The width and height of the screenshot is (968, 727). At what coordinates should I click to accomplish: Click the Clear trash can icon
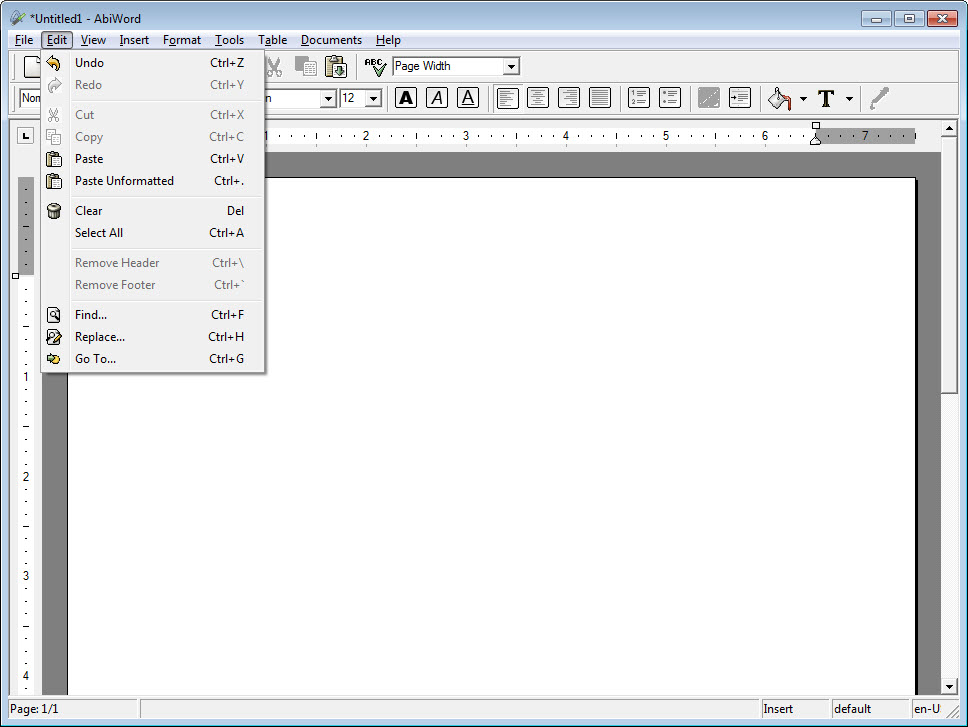click(54, 211)
